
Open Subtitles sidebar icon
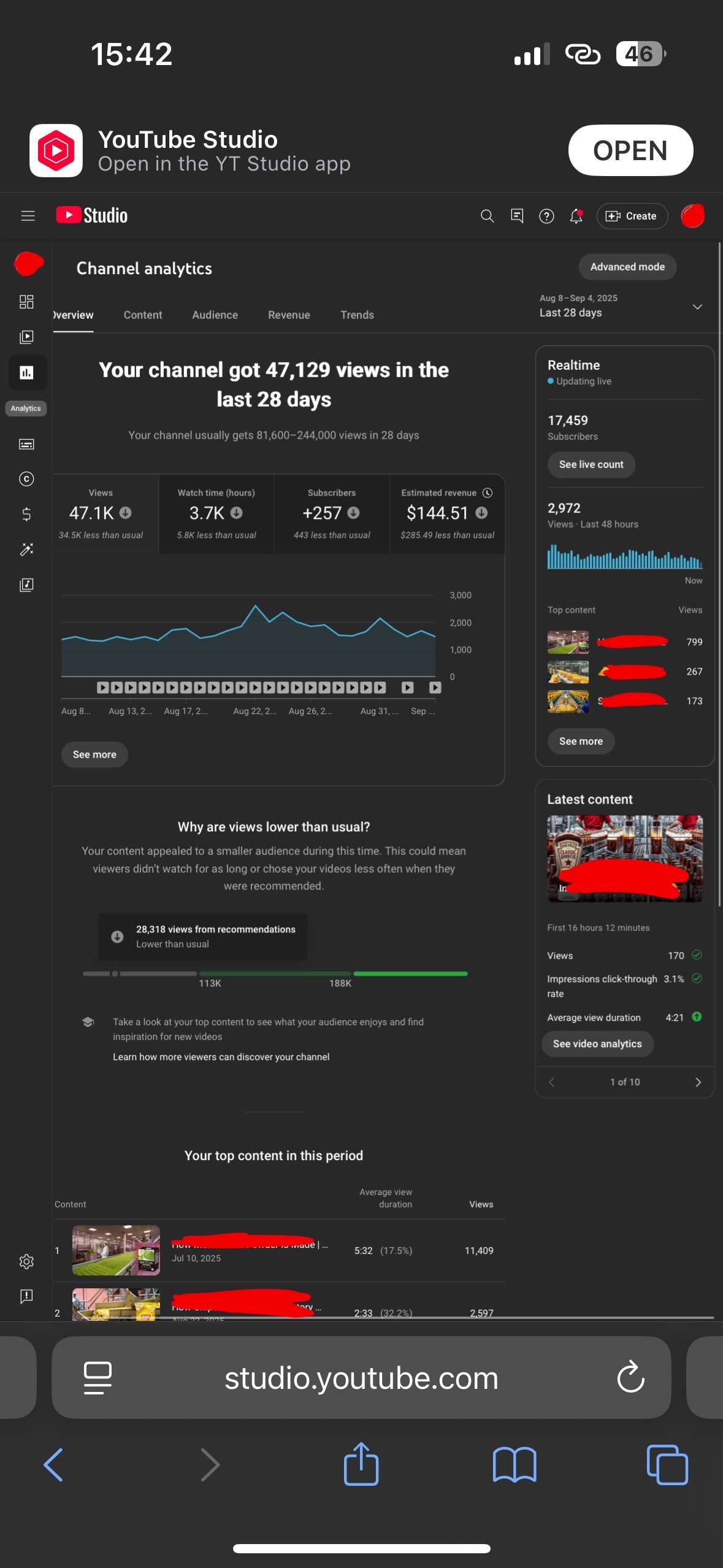(26, 444)
